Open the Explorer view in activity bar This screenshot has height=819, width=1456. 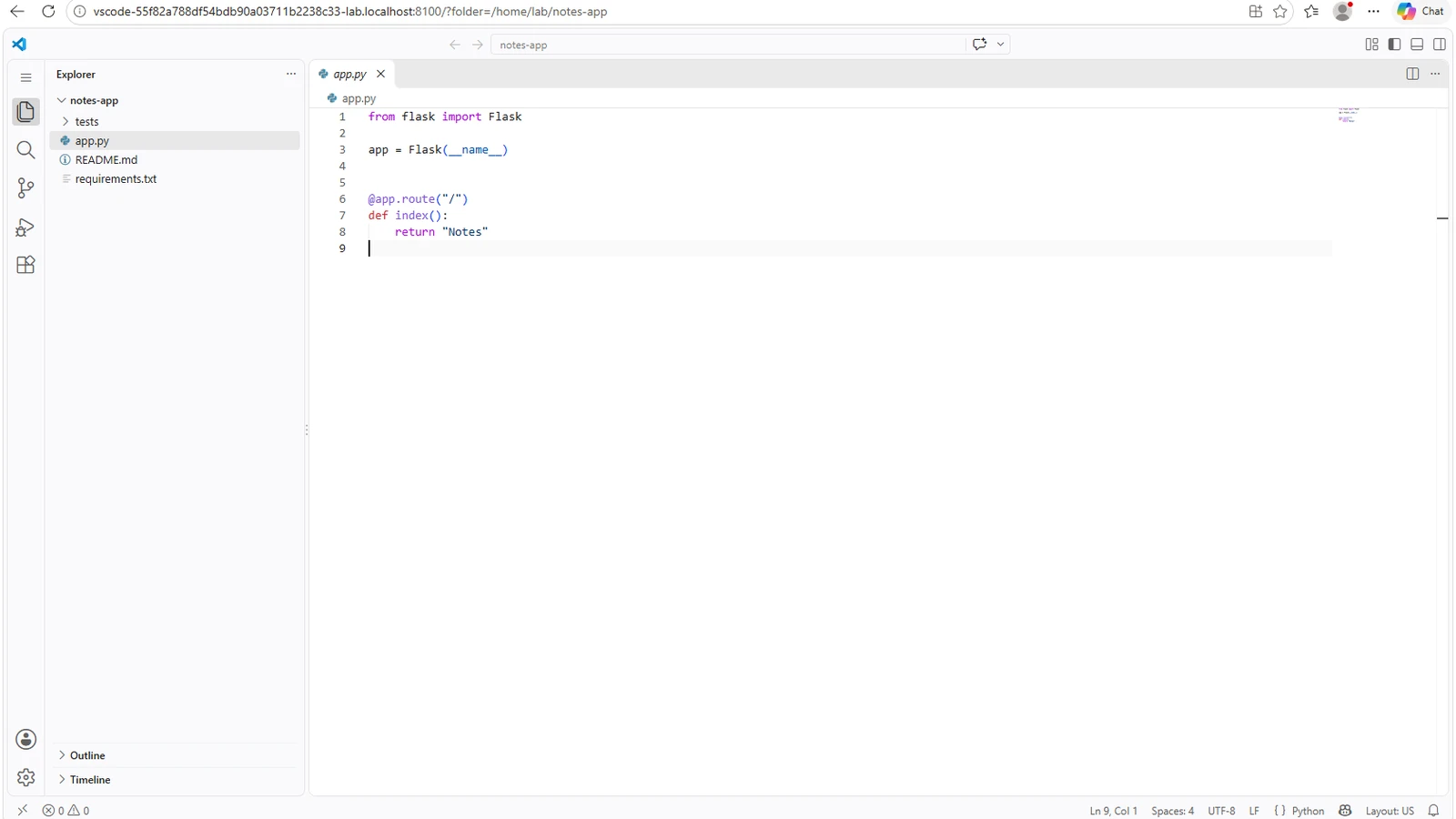point(25,111)
